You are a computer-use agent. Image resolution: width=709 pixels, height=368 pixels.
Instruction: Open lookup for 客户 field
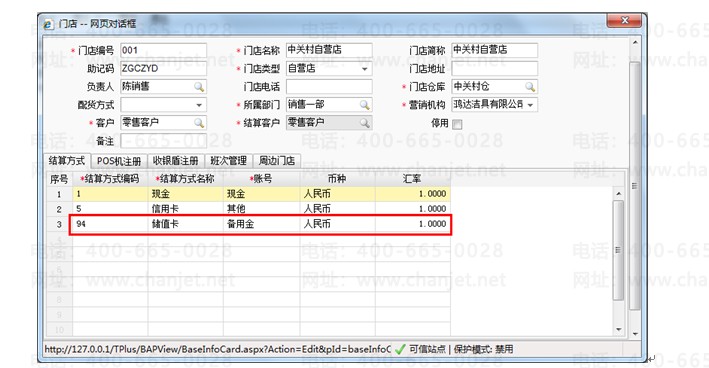point(199,123)
